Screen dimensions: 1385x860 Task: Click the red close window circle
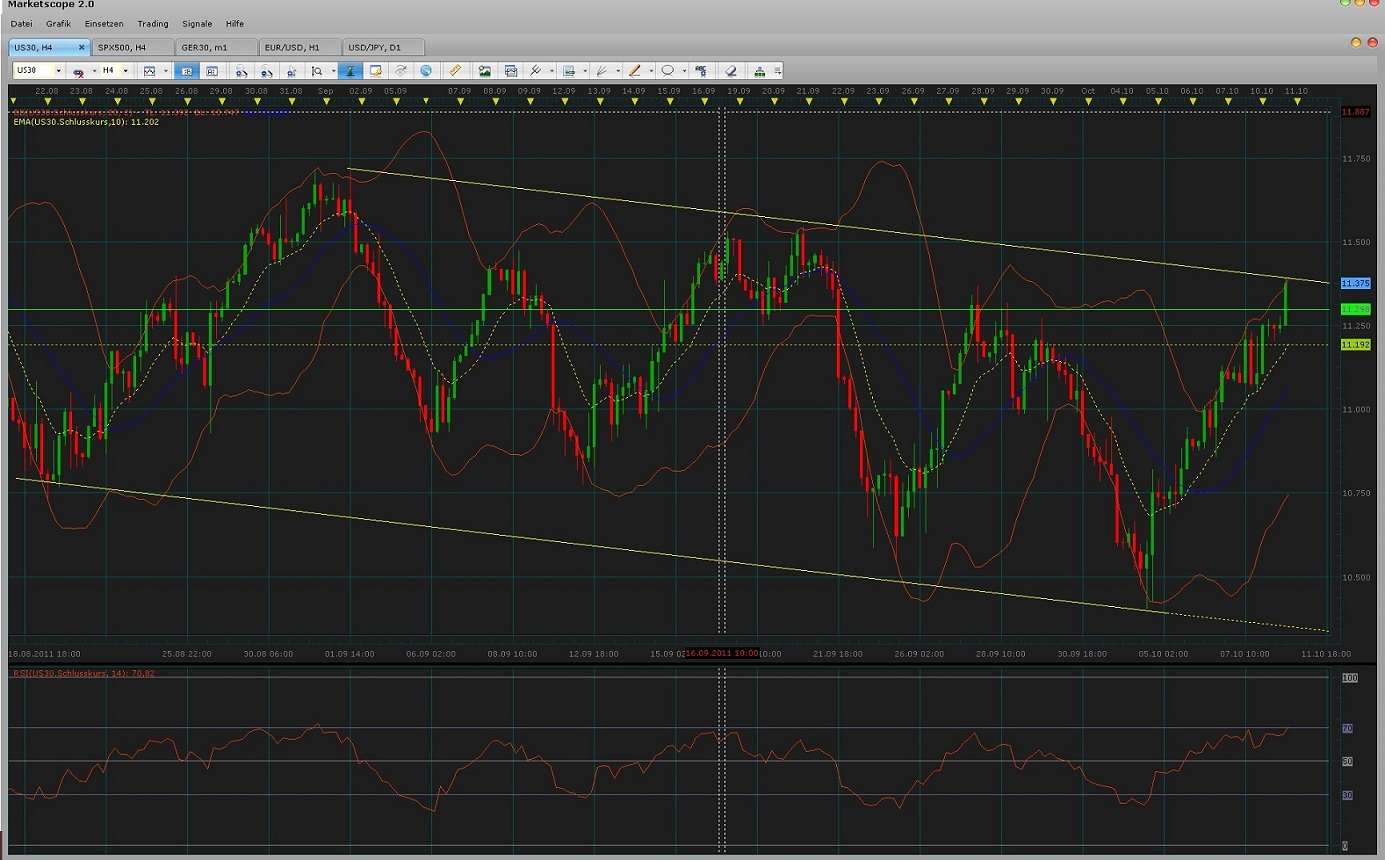tap(1372, 43)
